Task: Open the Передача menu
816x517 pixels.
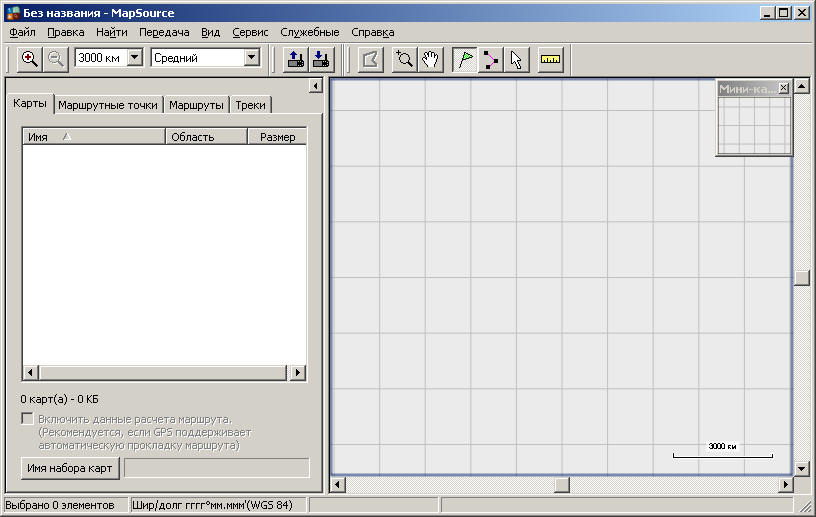Action: tap(164, 32)
